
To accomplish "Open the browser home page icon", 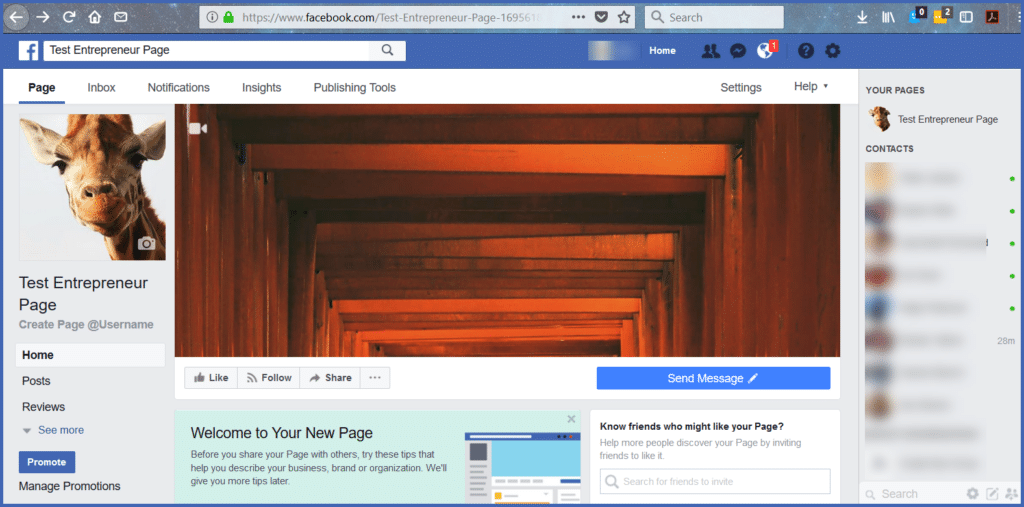I will (x=95, y=18).
